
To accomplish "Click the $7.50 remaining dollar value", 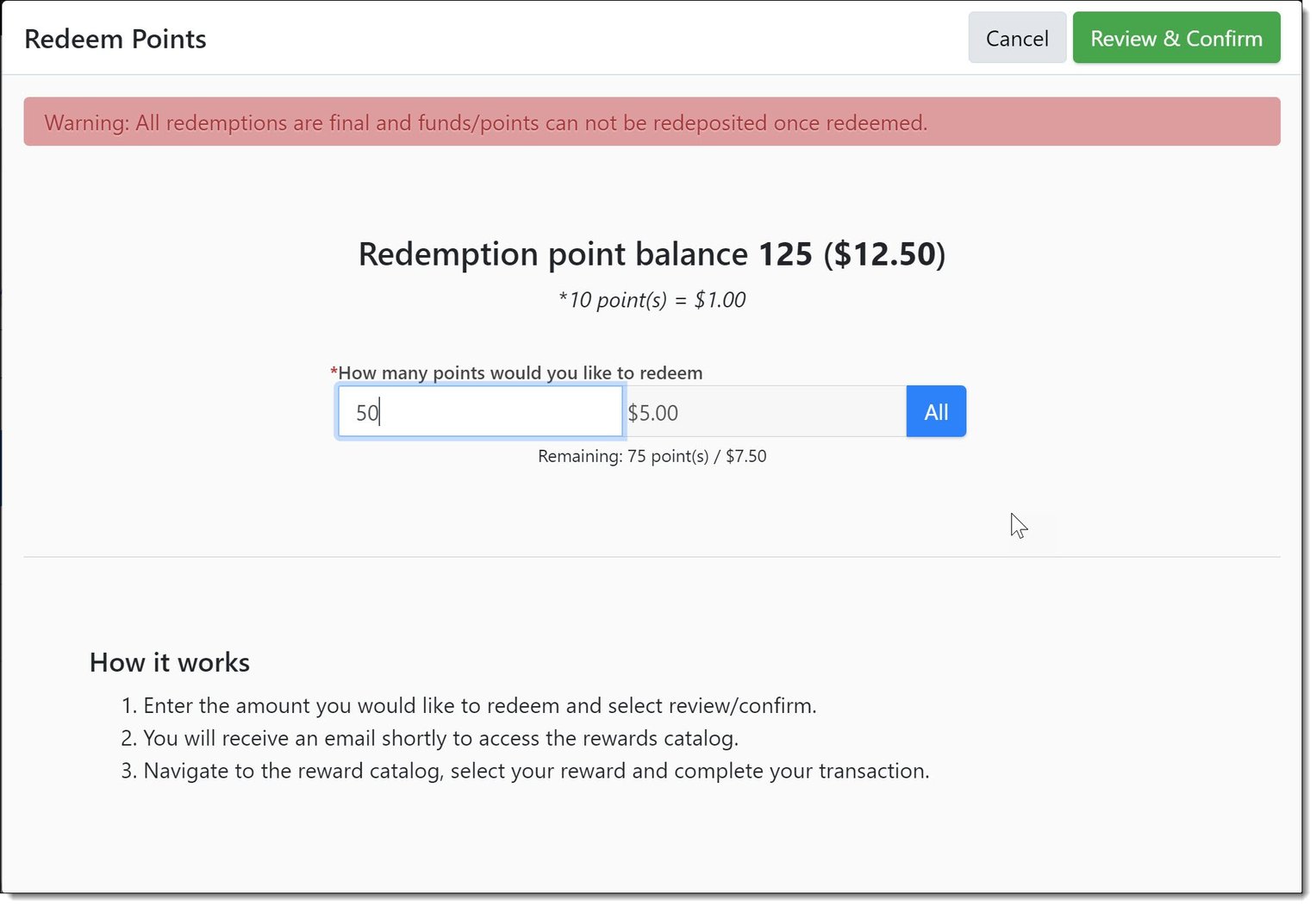I will (745, 456).
